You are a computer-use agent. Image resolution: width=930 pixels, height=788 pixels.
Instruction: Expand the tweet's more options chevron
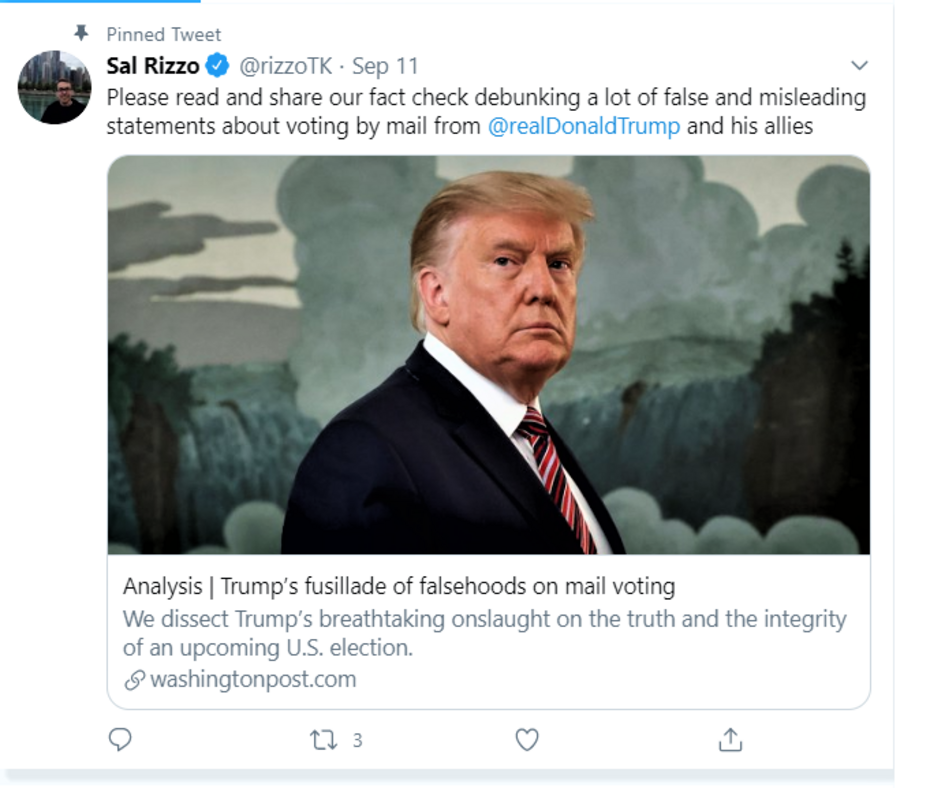click(x=859, y=66)
